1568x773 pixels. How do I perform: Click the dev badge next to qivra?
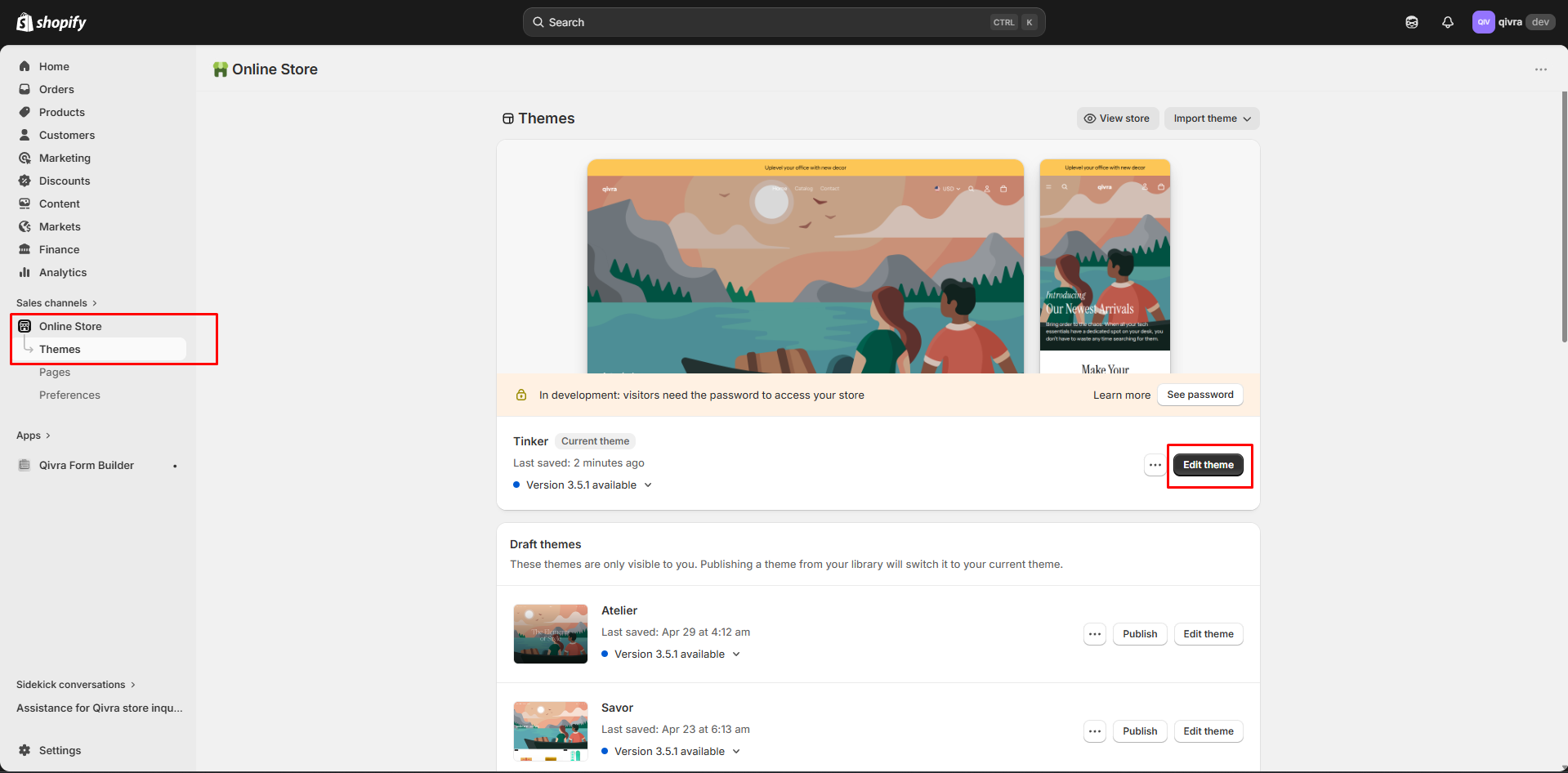tap(1540, 22)
